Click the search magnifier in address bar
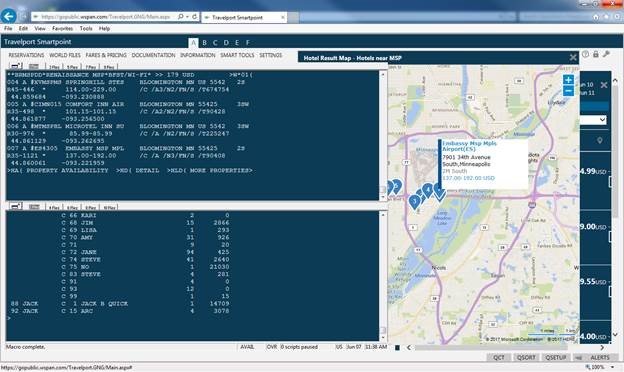This screenshot has height=372, width=624. (181, 17)
